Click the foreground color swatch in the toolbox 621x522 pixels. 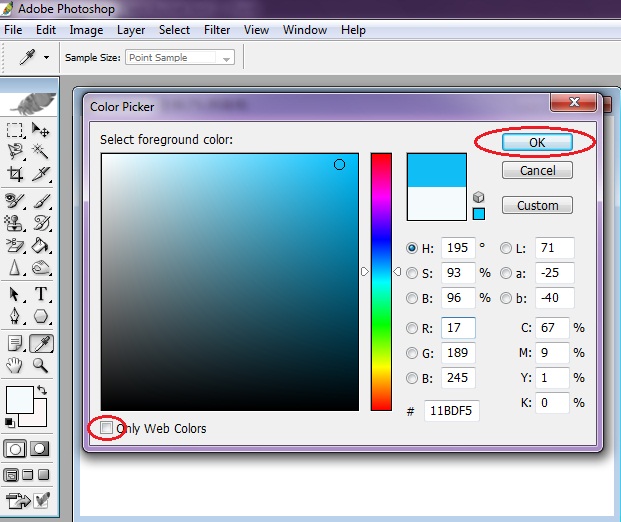pos(20,400)
